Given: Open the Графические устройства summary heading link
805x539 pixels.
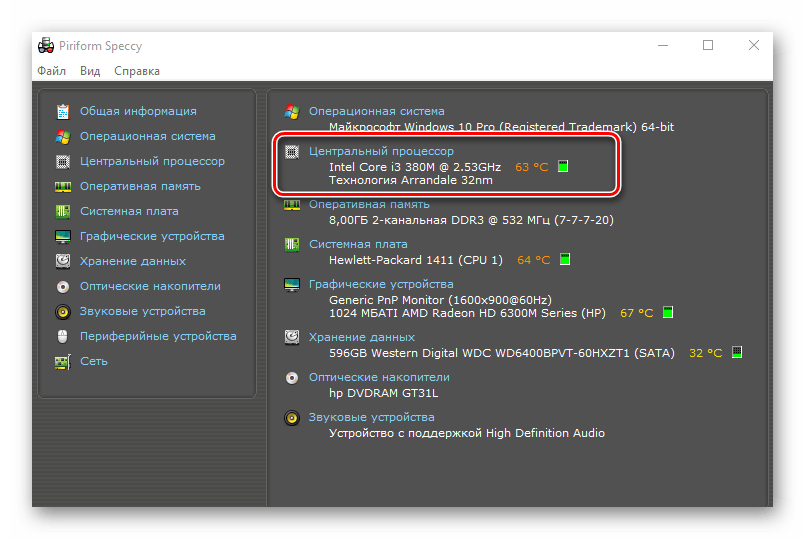Looking at the screenshot, I should click(381, 284).
